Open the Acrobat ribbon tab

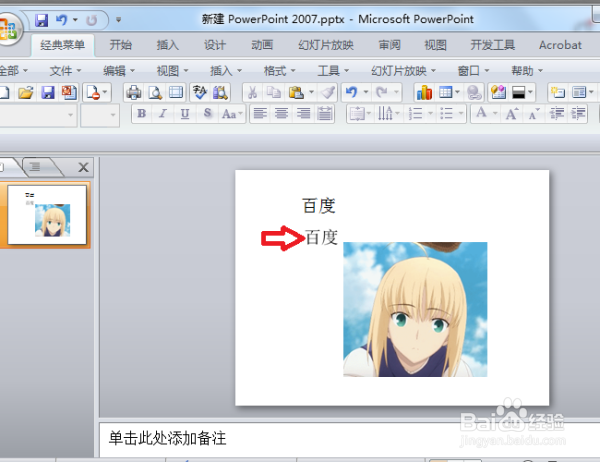(560, 45)
